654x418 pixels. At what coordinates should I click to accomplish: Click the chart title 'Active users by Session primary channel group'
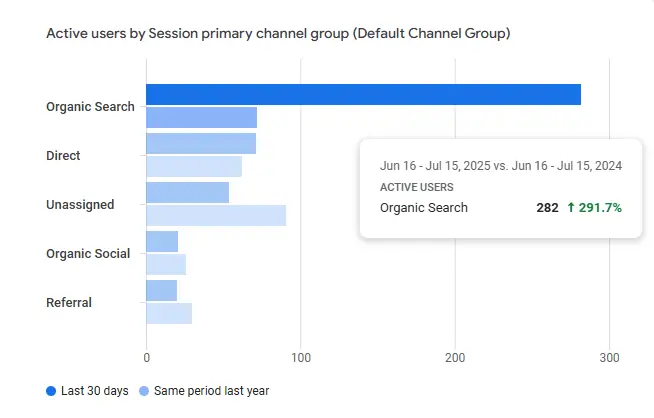(x=278, y=34)
